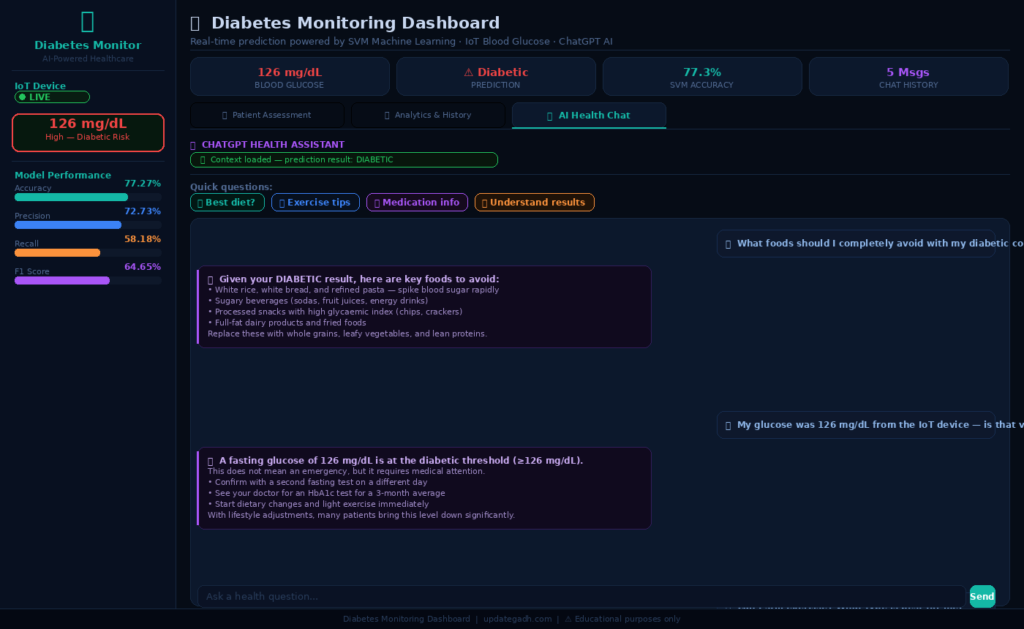Click the Exercise tips quick question
Image resolution: width=1024 pixels, height=629 pixels.
tap(315, 202)
